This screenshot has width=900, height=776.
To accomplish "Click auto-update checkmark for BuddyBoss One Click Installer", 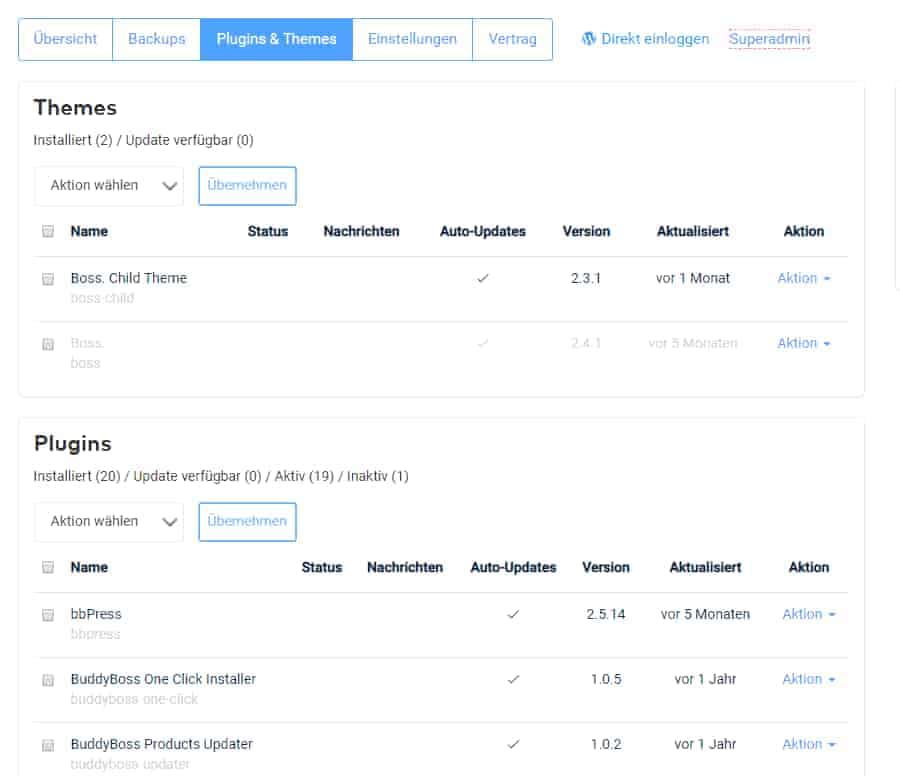I will pyautogui.click(x=513, y=680).
